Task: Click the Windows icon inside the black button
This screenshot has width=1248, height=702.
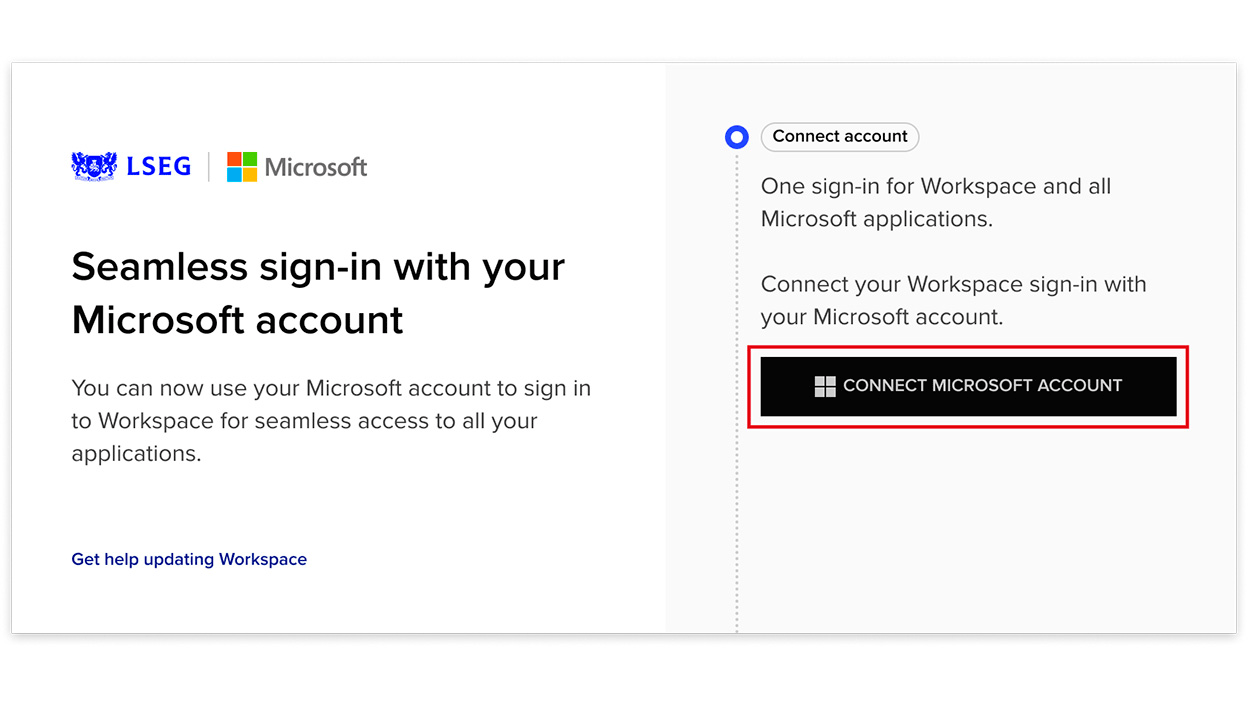Action: click(825, 386)
